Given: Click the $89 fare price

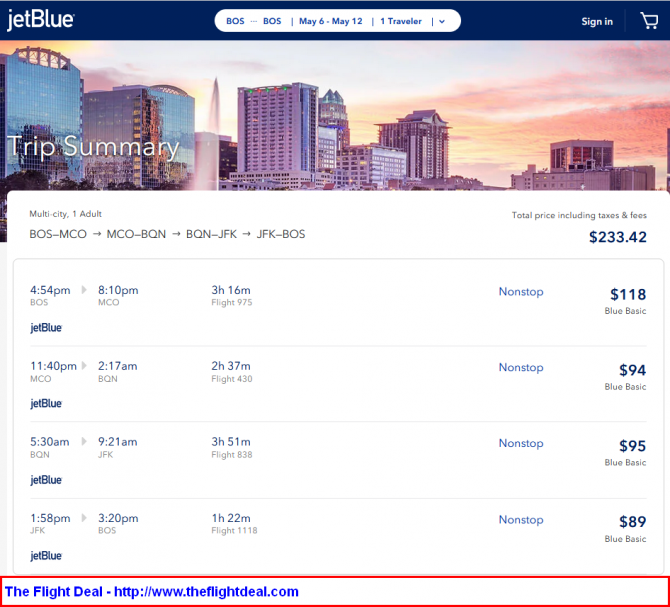Looking at the screenshot, I should [x=632, y=522].
